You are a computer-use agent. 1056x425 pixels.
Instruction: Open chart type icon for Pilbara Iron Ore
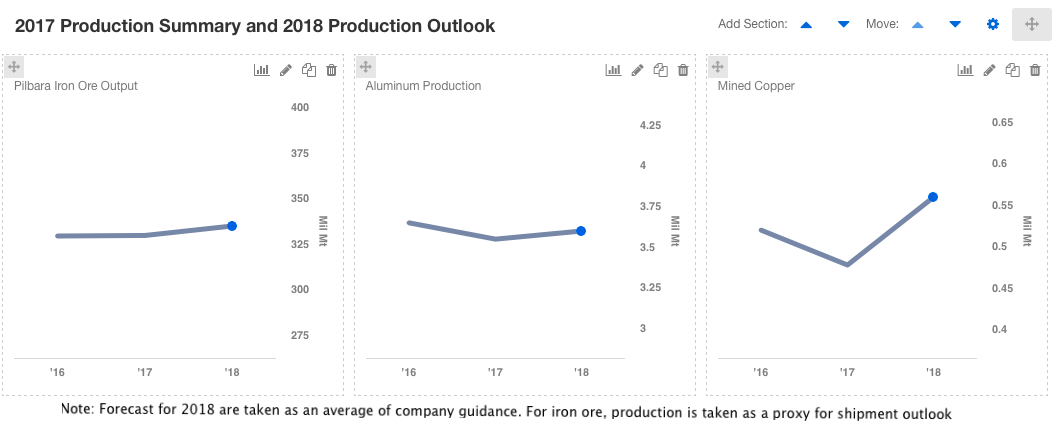pos(262,70)
